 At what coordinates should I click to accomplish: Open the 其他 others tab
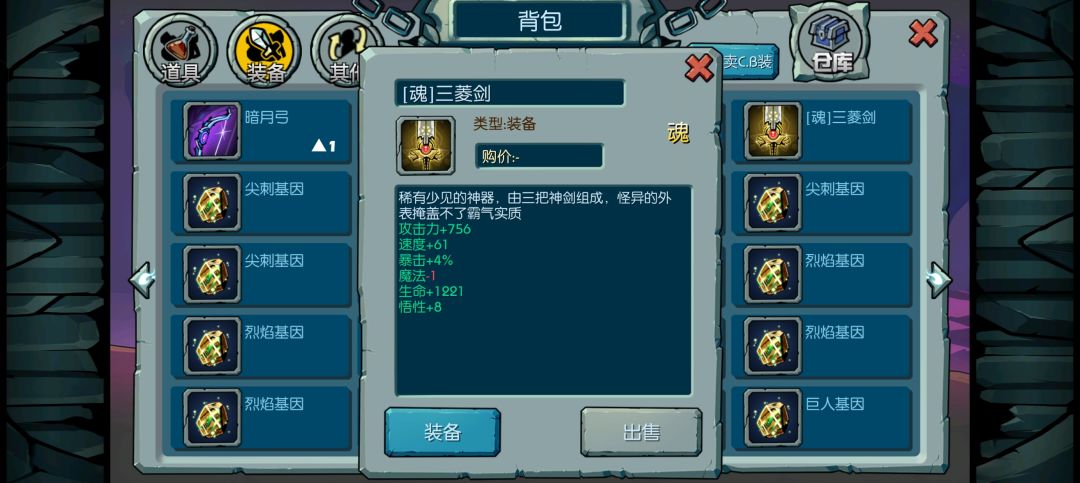338,52
